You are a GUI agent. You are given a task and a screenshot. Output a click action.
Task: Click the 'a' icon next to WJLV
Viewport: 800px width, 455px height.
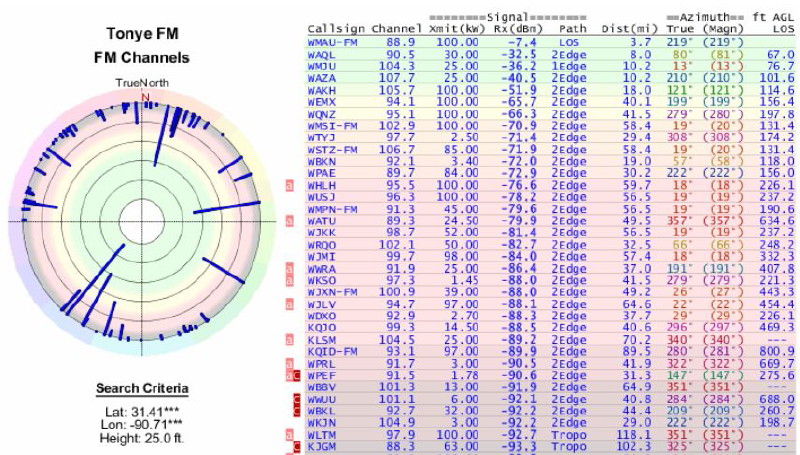click(x=289, y=303)
